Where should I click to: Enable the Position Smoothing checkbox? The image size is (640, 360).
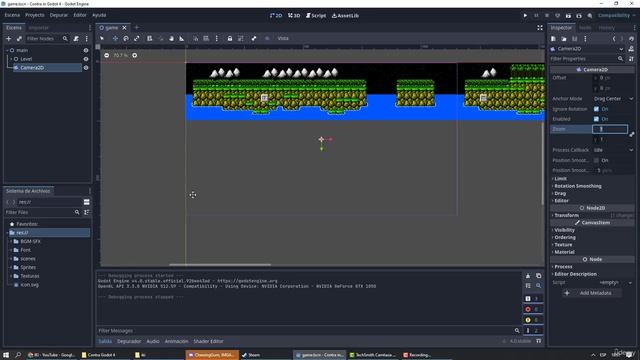click(596, 160)
